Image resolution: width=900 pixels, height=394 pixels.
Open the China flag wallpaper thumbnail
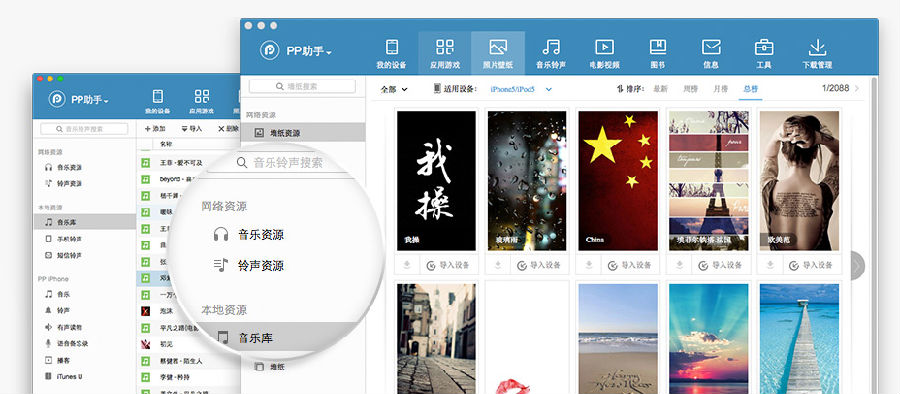tap(618, 181)
